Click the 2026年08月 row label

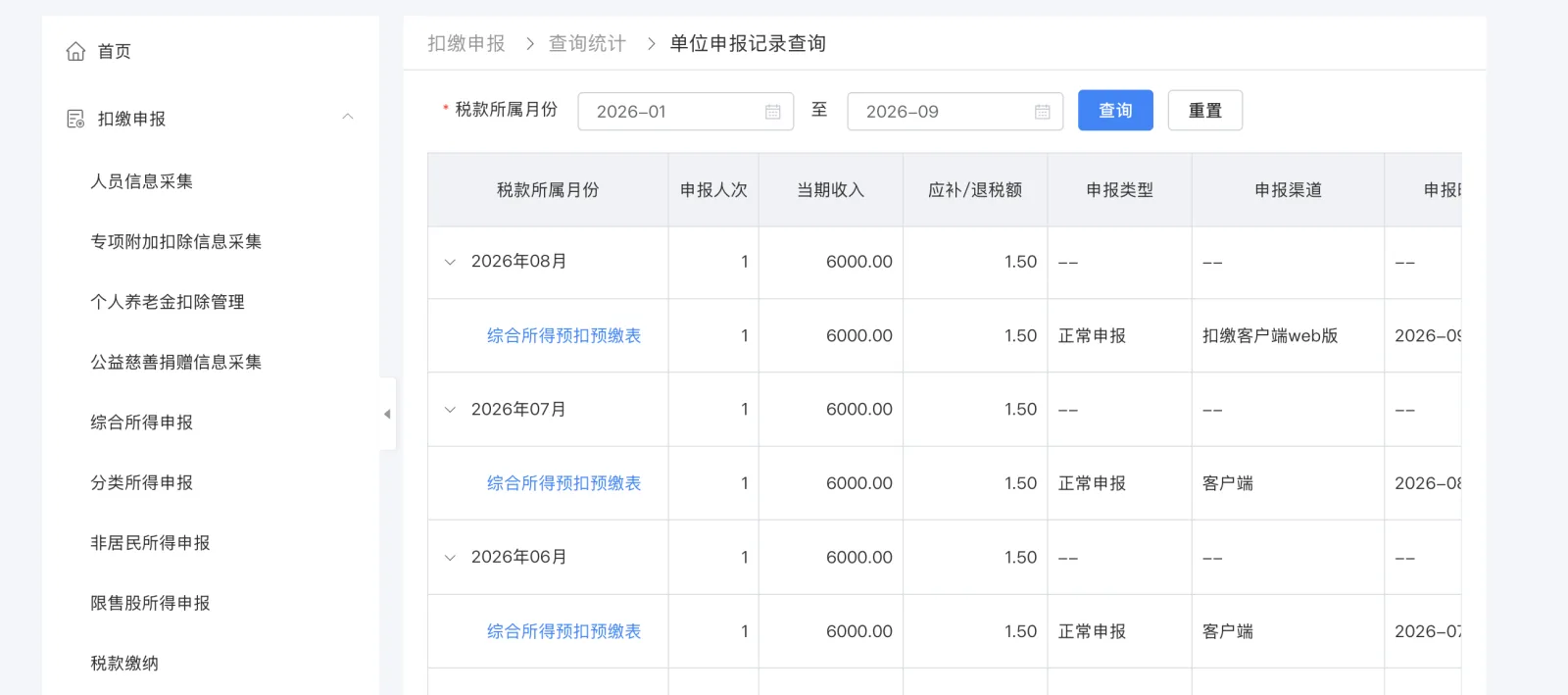tap(519, 262)
